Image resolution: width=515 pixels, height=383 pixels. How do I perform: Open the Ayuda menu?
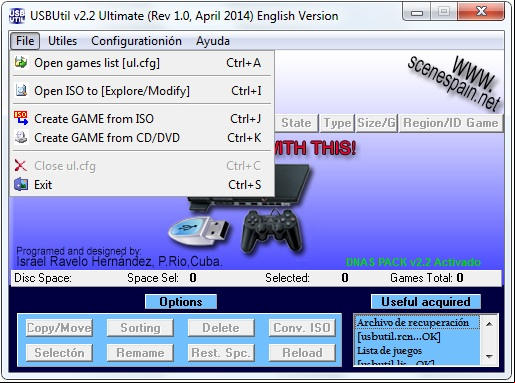tap(213, 41)
